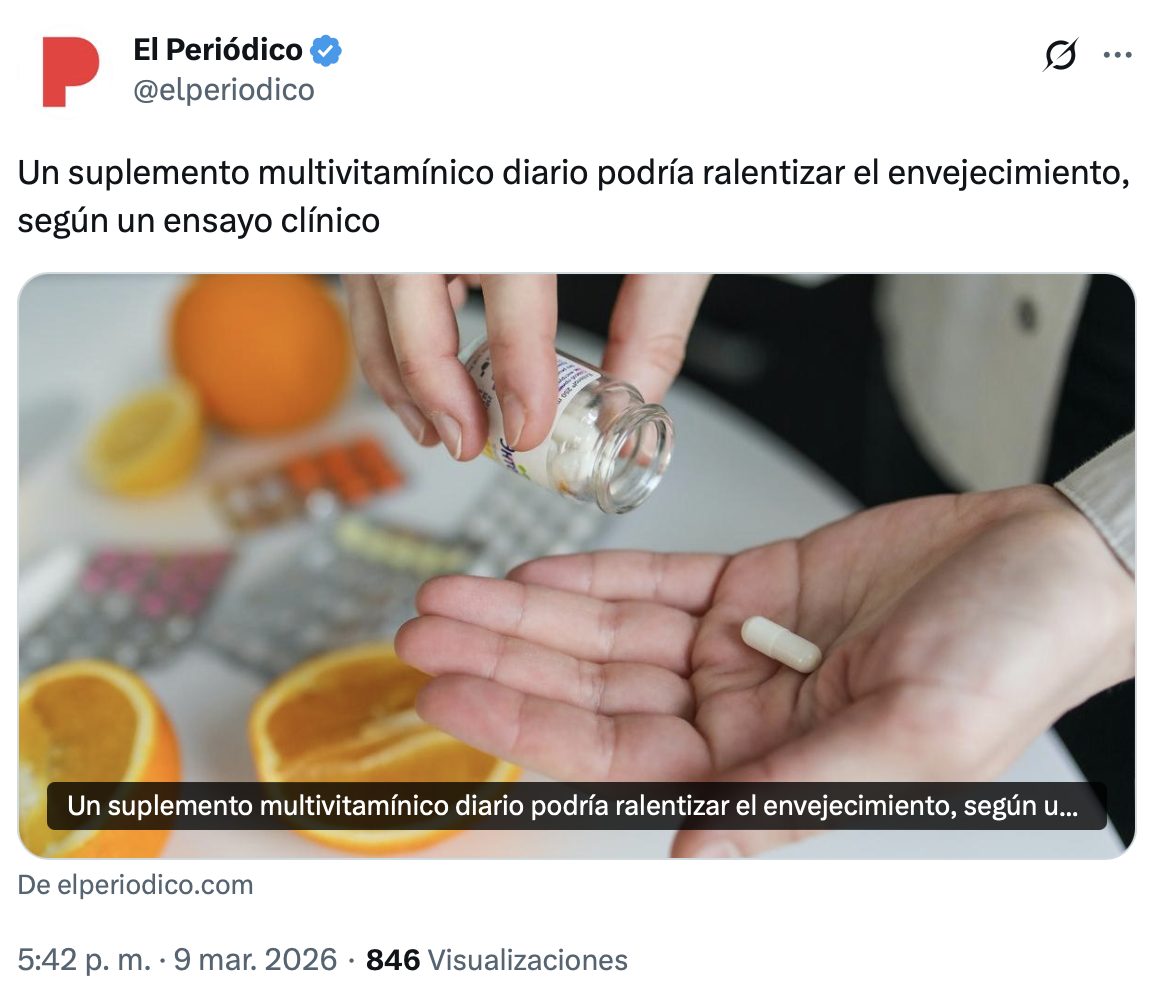
Task: Open the three-dot more options menu
Action: coord(1117,54)
